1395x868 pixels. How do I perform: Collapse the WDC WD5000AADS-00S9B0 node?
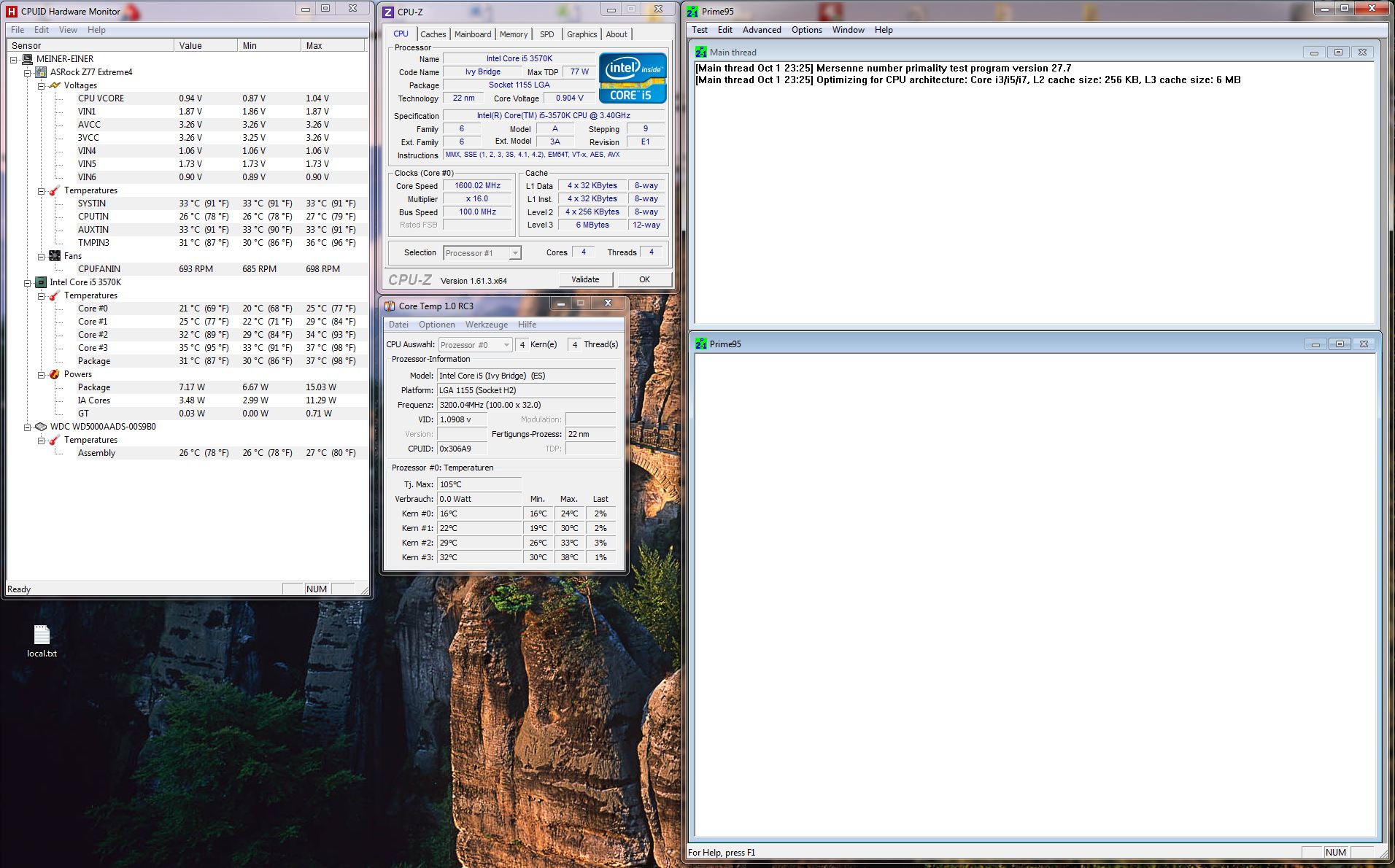(27, 427)
